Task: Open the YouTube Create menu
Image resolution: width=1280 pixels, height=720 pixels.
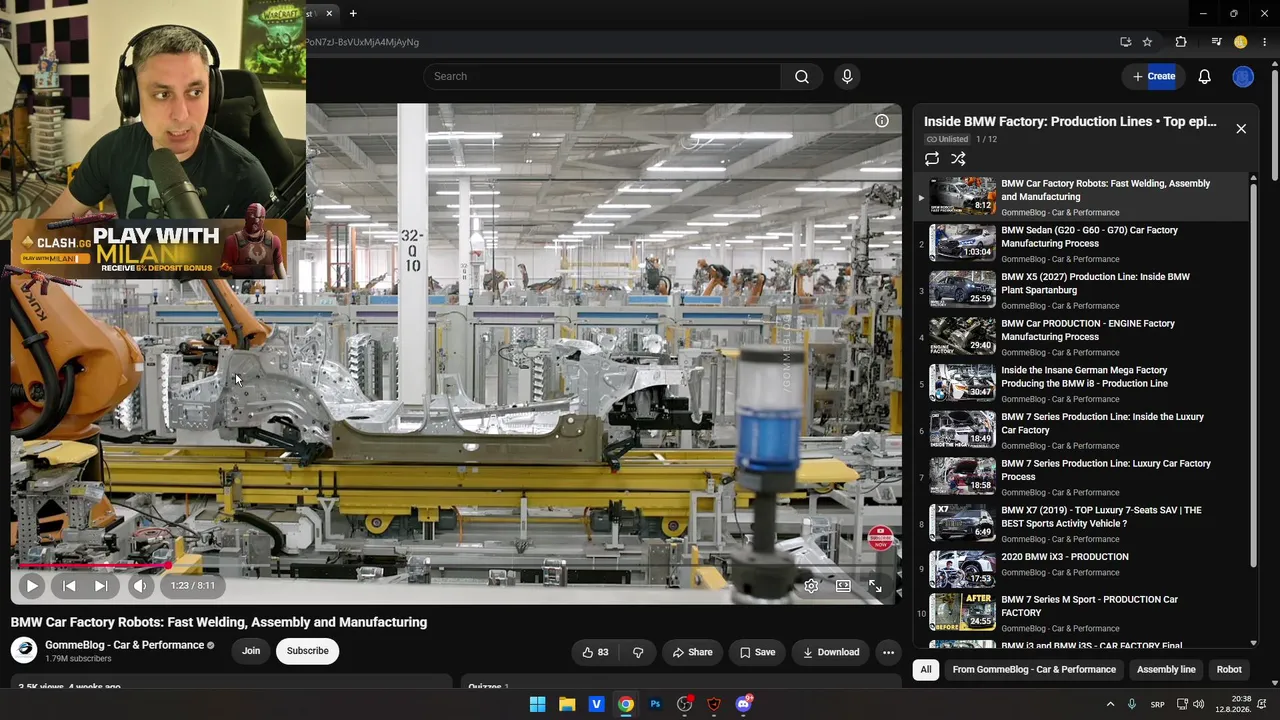Action: (x=1153, y=76)
